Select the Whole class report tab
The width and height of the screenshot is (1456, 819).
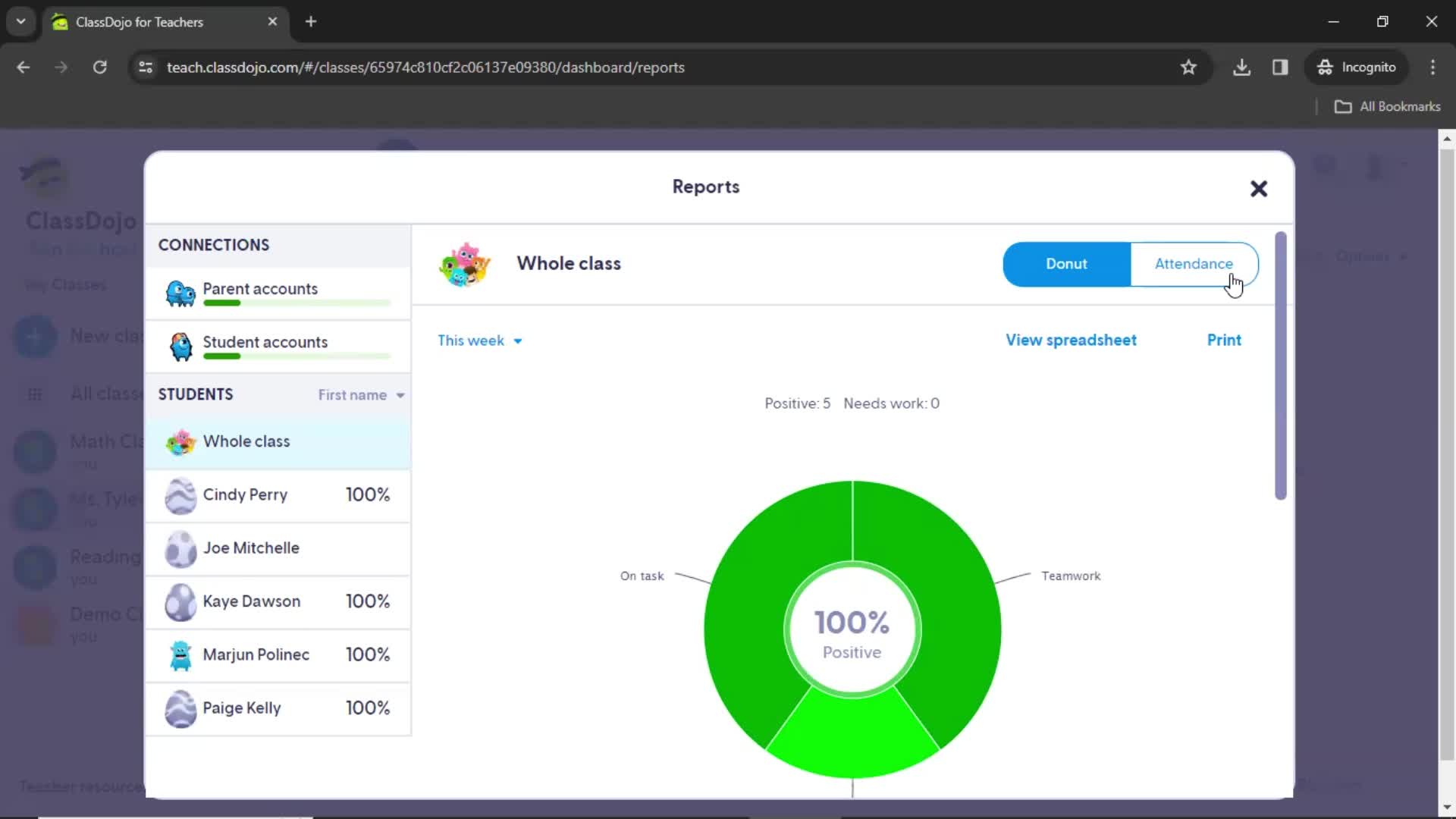pos(247,441)
